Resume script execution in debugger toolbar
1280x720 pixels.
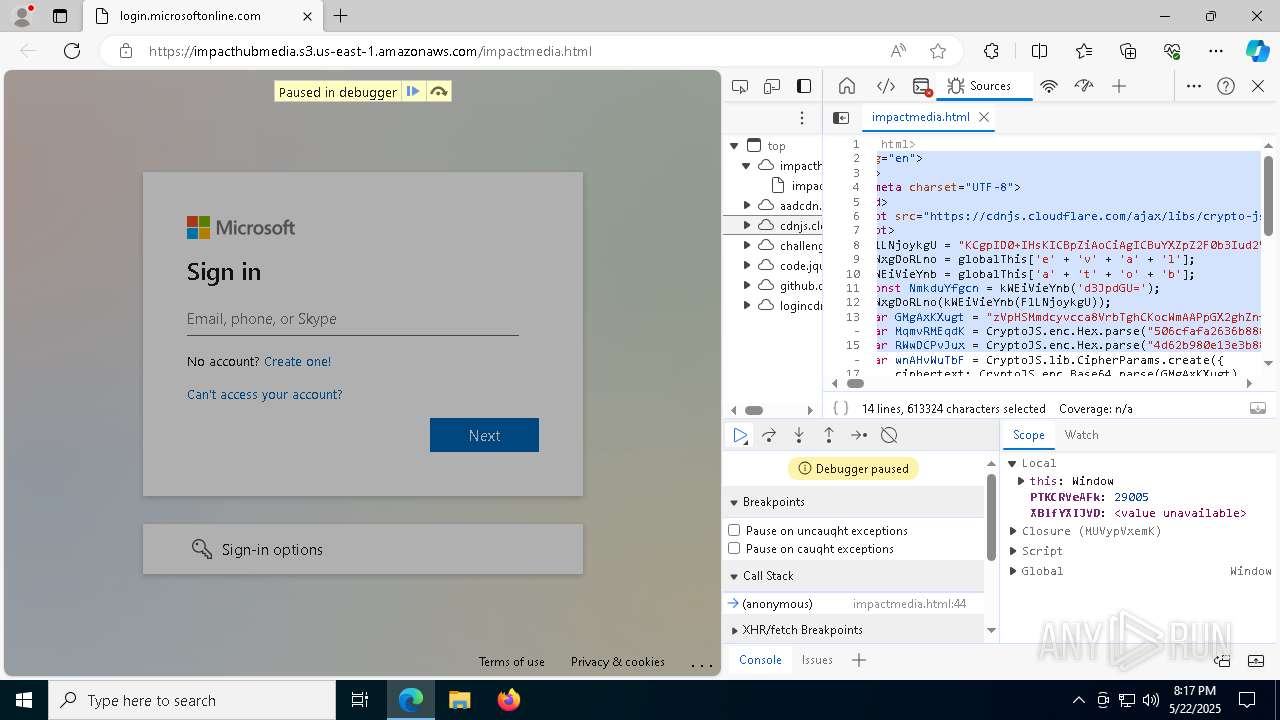pyautogui.click(x=740, y=435)
